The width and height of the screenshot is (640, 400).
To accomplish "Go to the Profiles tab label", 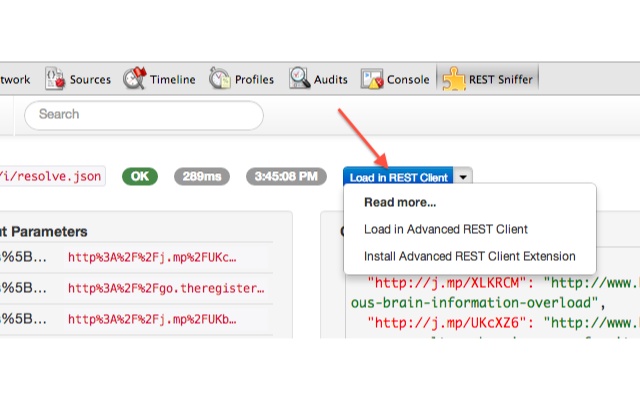I will click(x=254, y=80).
